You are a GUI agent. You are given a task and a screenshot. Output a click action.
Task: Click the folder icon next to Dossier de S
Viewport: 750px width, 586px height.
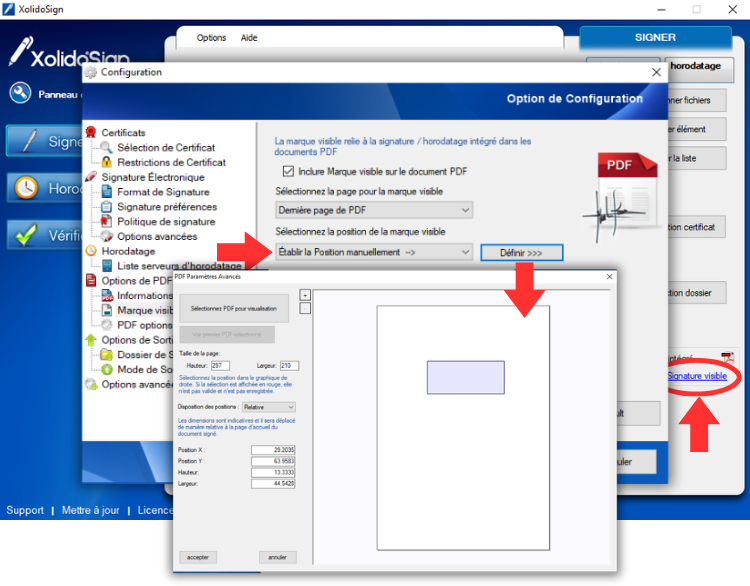point(107,354)
